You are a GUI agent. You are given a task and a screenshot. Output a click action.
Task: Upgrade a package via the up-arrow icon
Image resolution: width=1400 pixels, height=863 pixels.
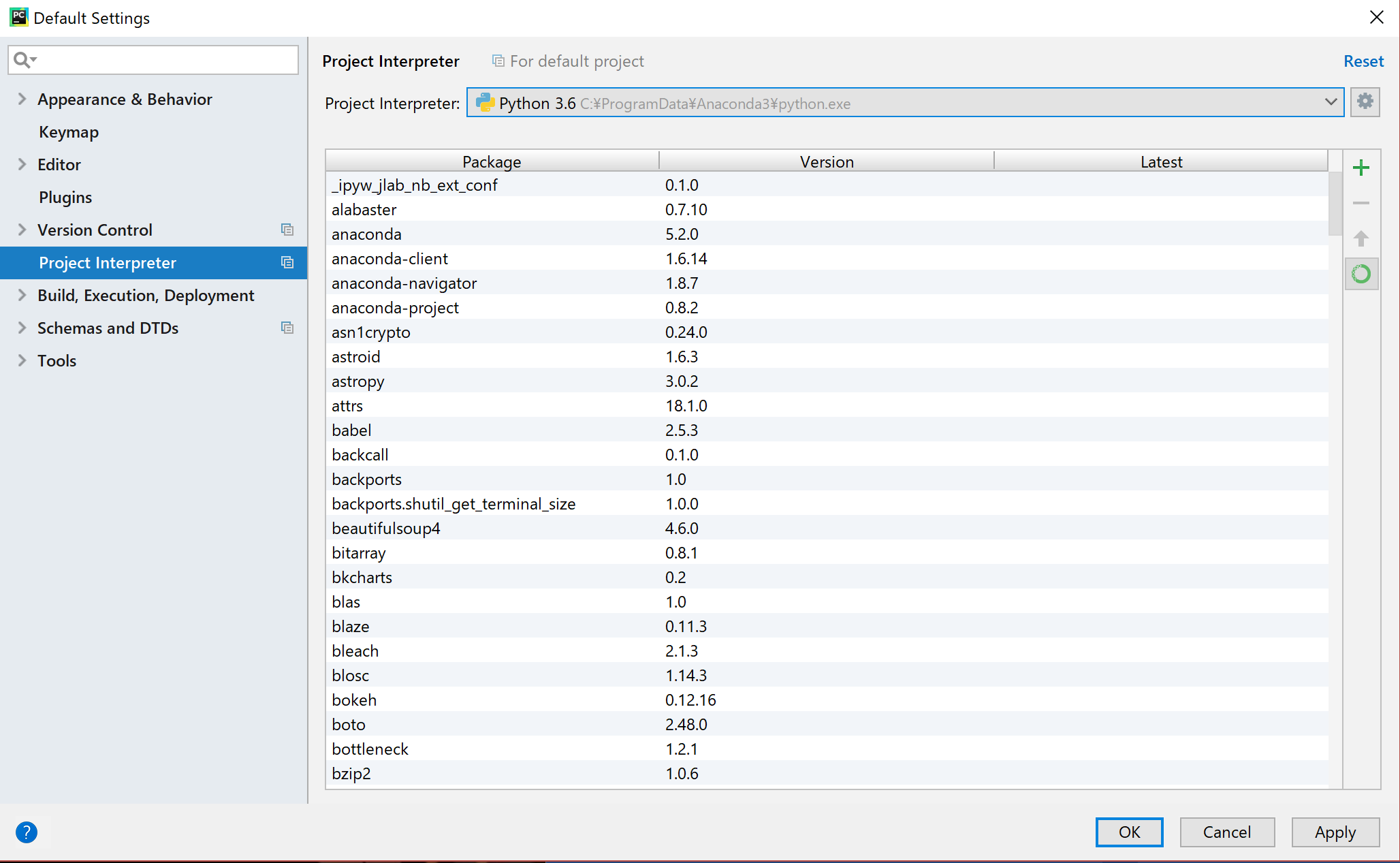point(1361,238)
